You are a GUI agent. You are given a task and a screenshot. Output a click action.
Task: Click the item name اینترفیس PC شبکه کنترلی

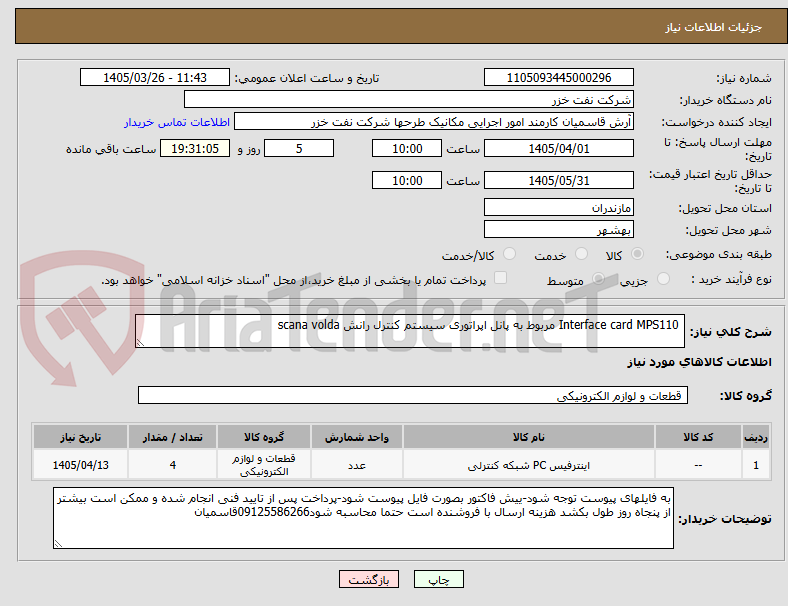coord(529,465)
